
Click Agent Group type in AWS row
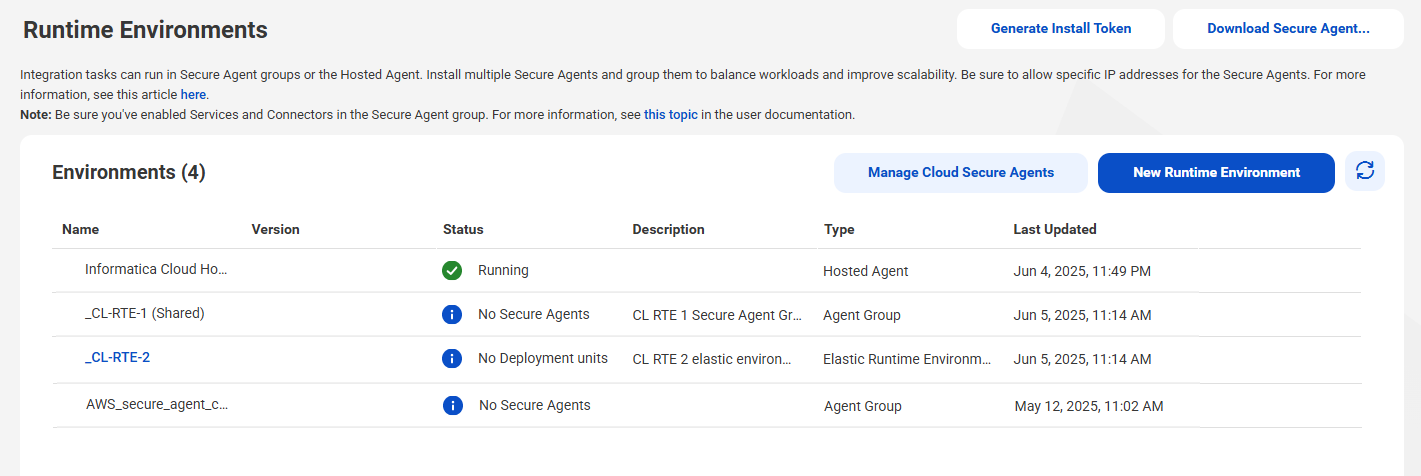863,406
